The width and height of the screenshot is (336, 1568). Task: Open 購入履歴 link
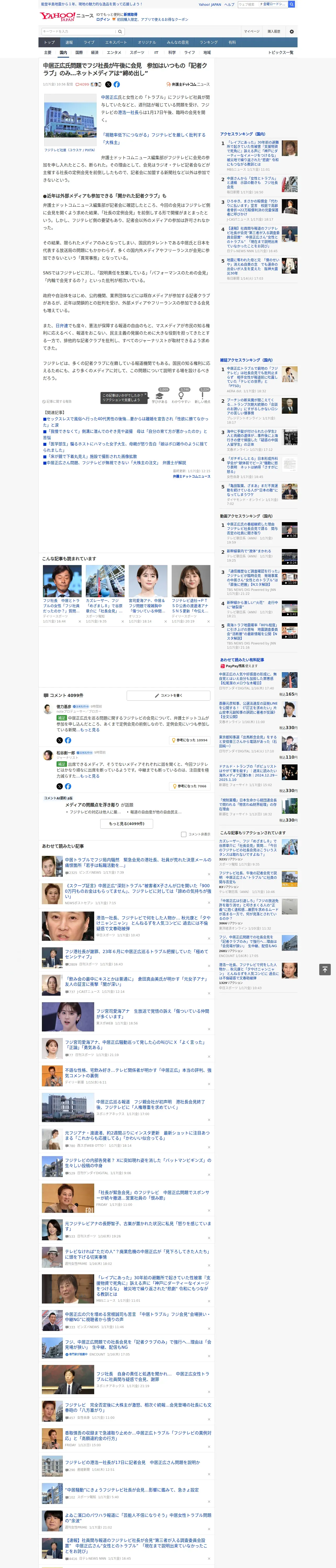pyautogui.click(x=274, y=32)
